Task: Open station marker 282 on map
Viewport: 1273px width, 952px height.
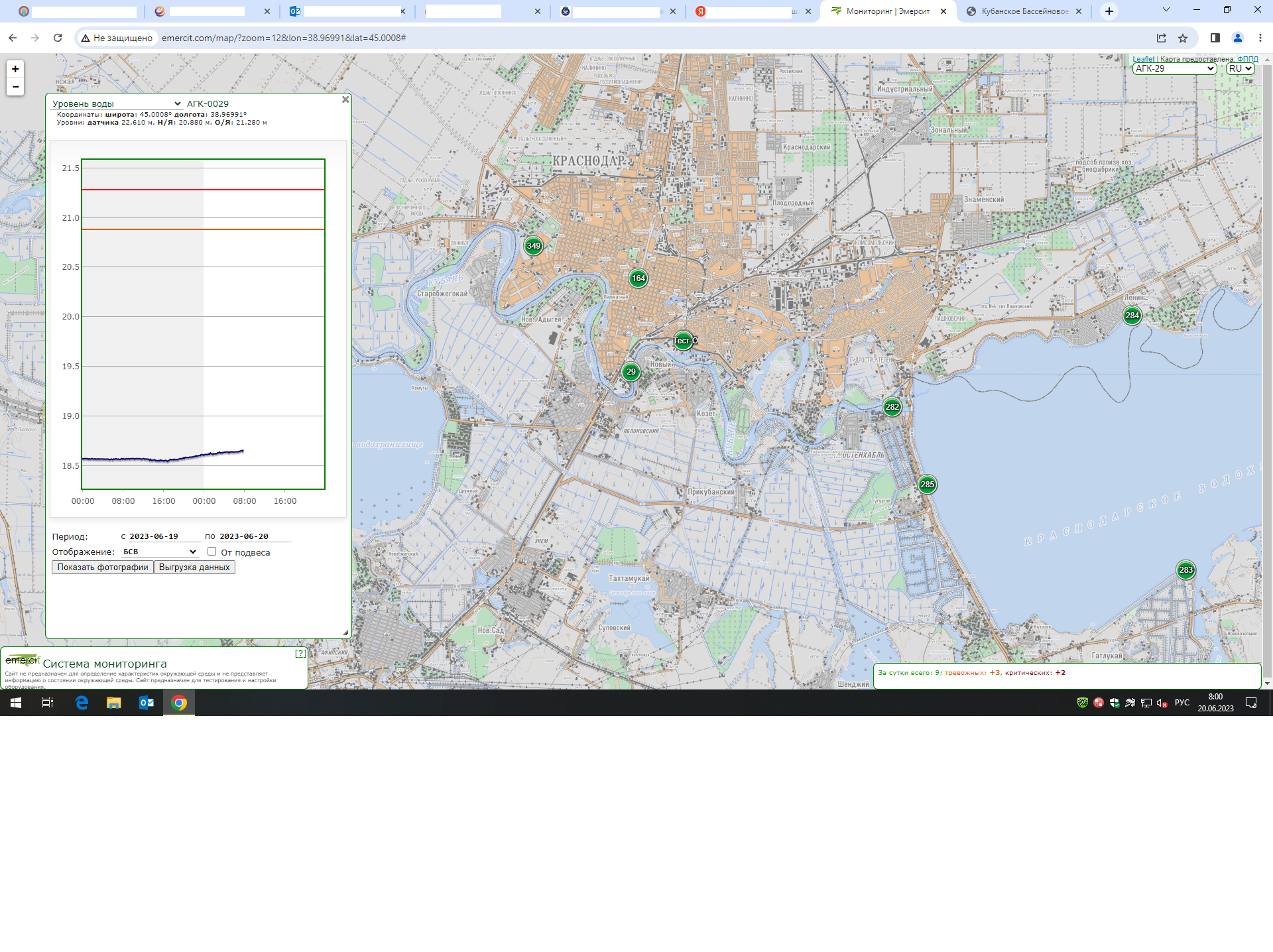Action: (892, 407)
